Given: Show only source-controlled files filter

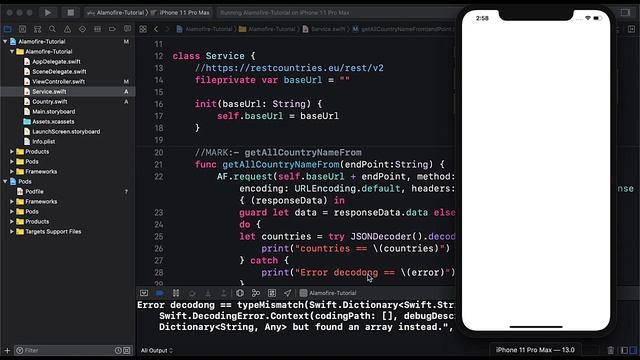Looking at the screenshot, I should pos(127,350).
